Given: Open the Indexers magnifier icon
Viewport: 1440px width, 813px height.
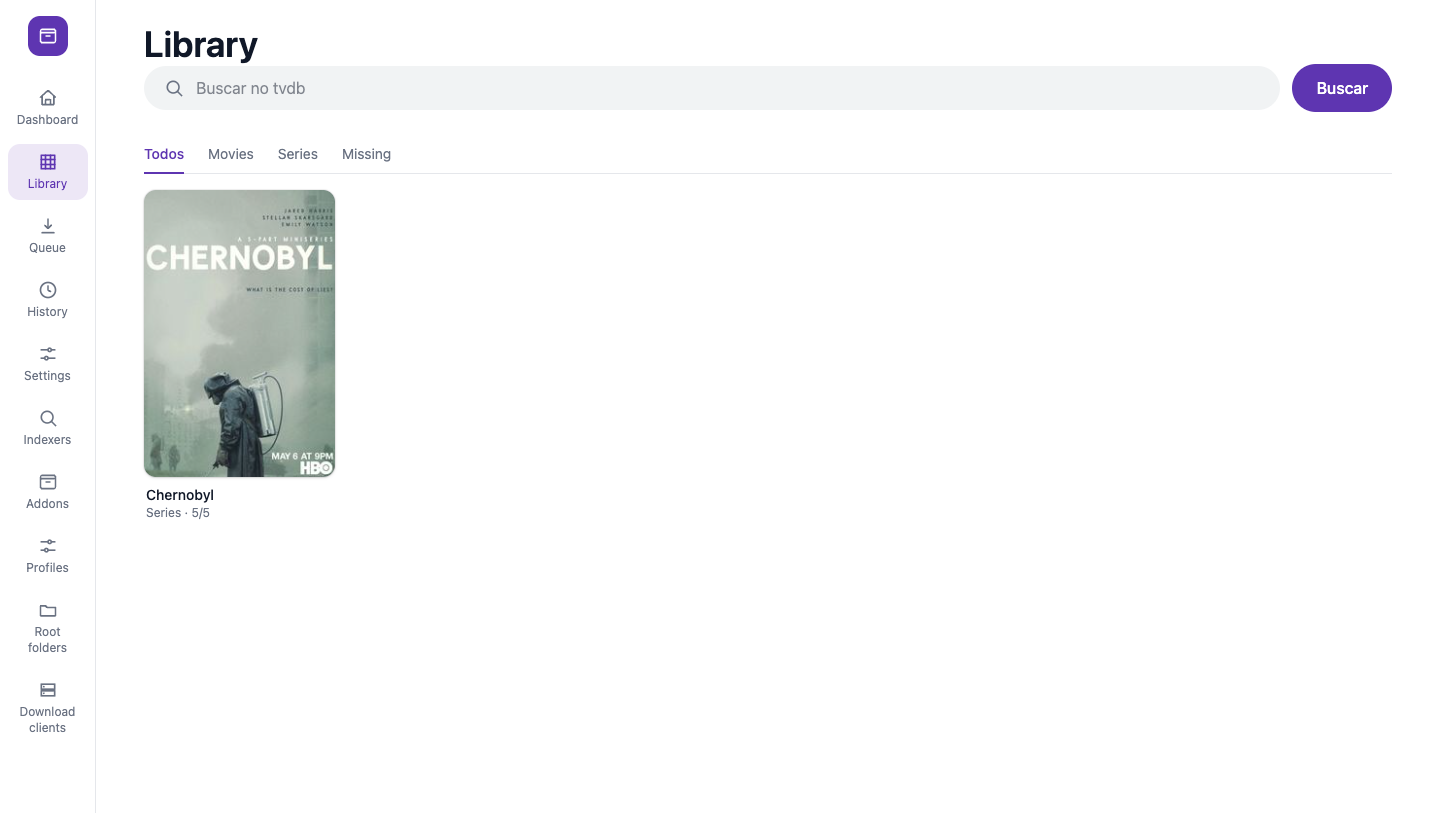Looking at the screenshot, I should coord(48,418).
